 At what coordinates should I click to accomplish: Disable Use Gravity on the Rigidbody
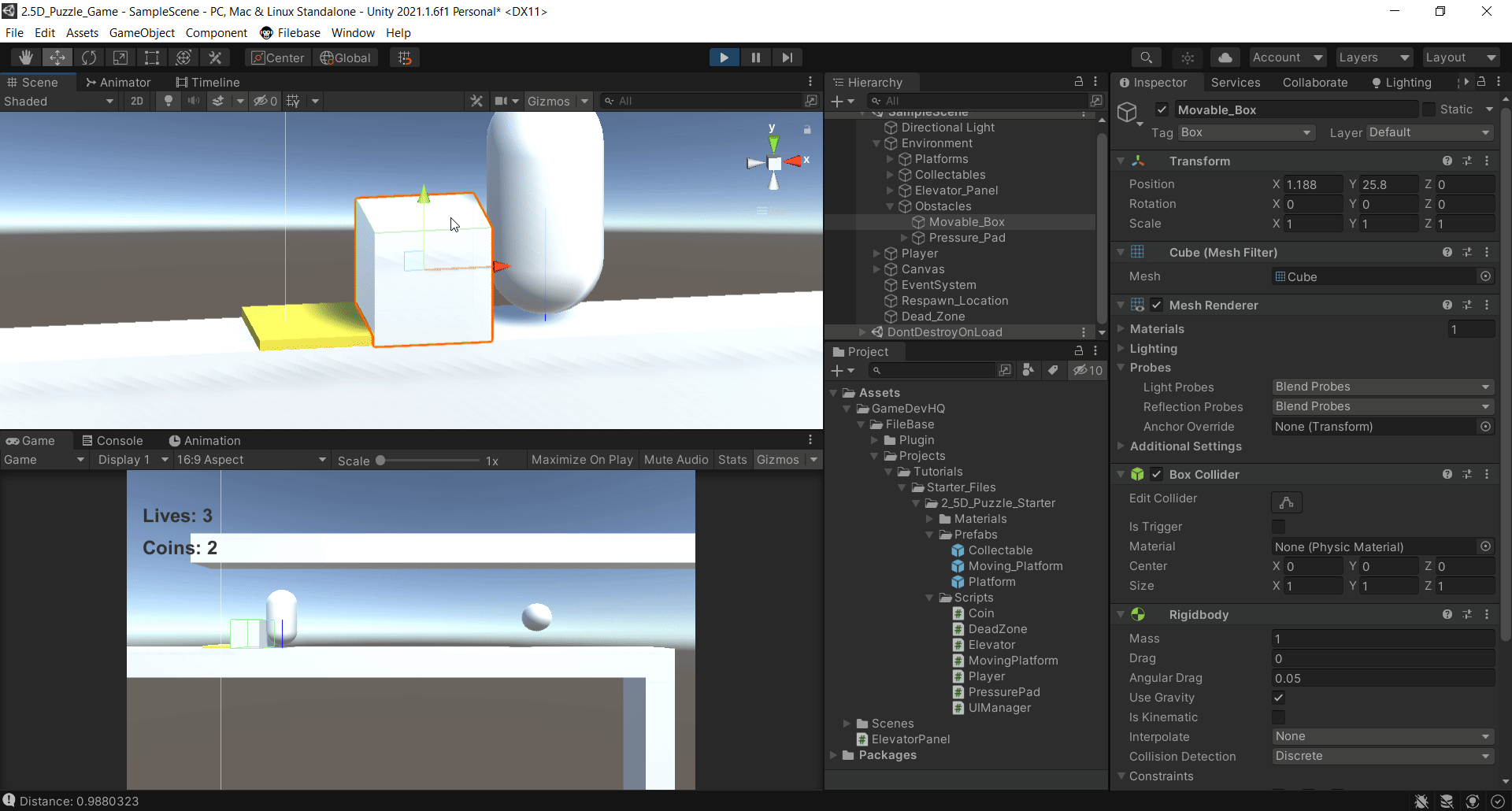[x=1278, y=698]
